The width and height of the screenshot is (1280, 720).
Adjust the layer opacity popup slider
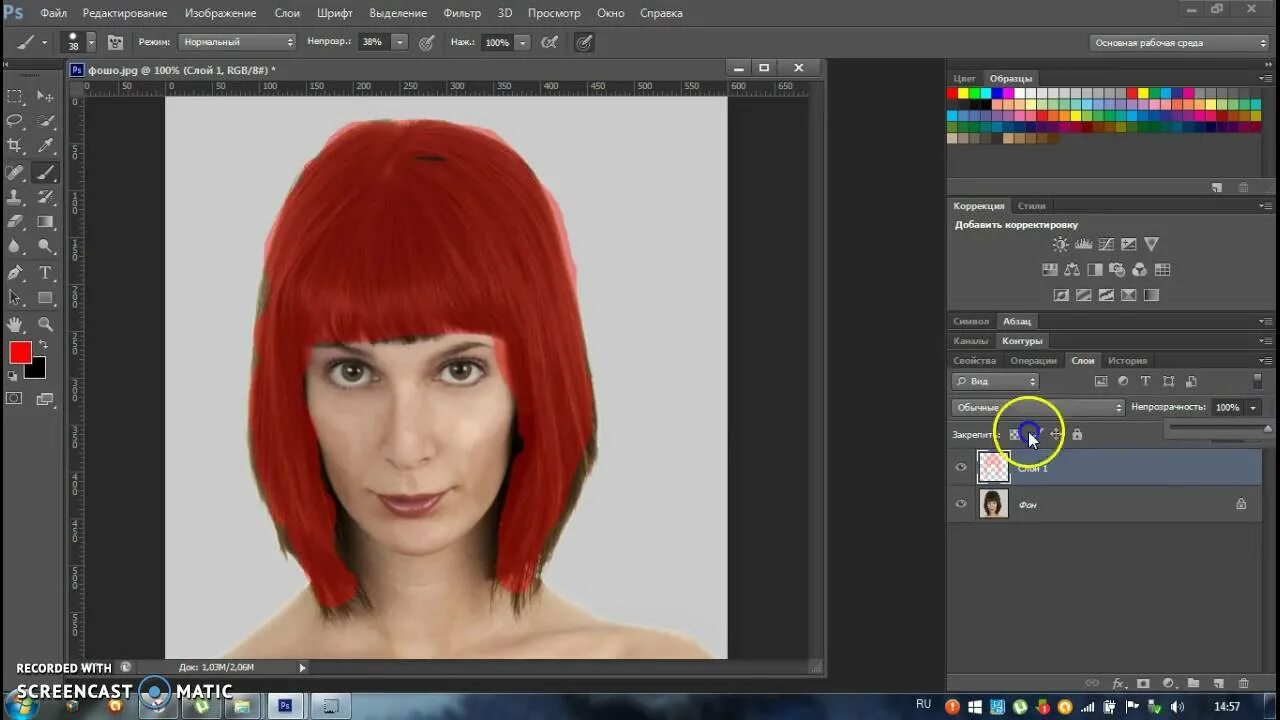tap(1268, 429)
